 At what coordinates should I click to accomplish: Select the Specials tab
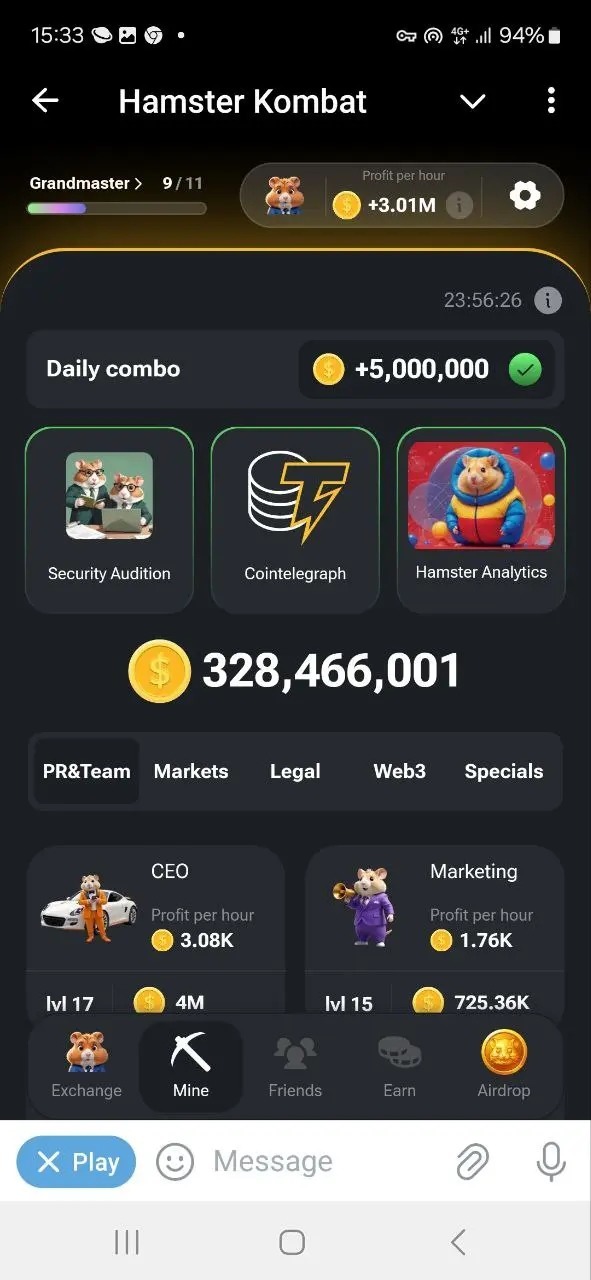click(504, 771)
